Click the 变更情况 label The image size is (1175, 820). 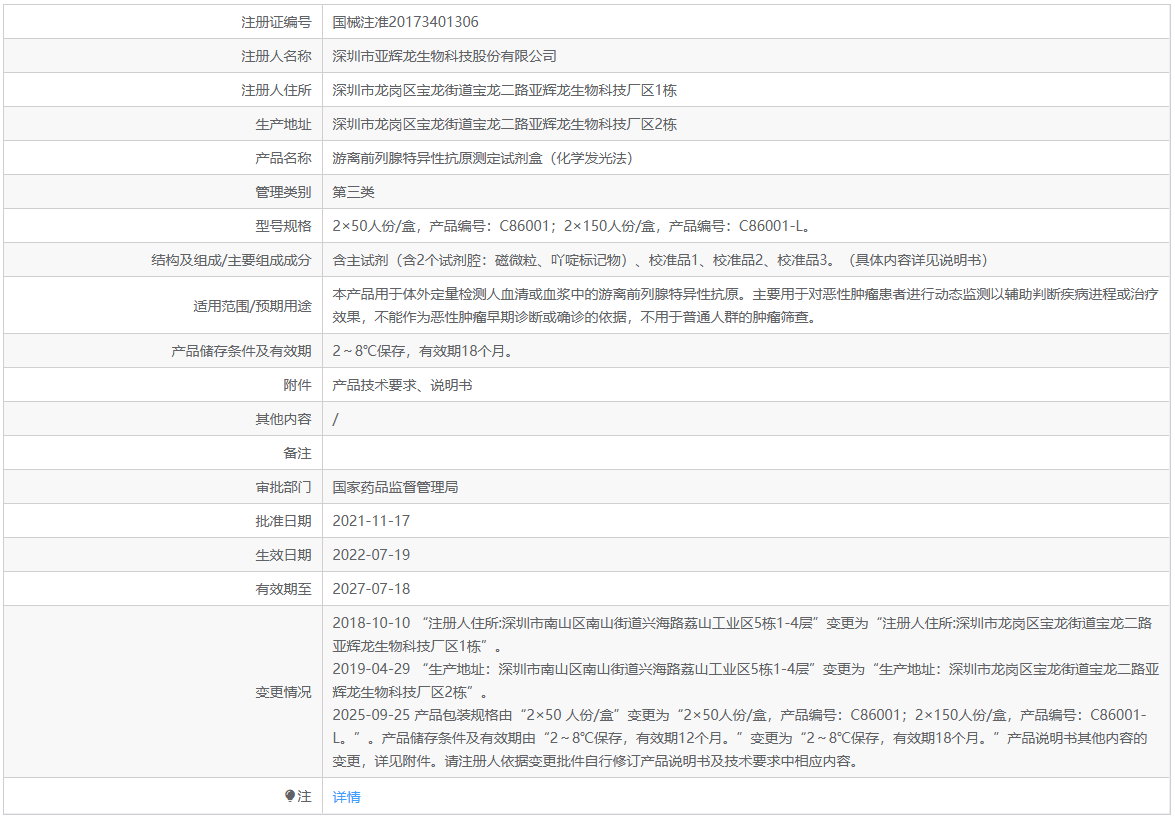[x=283, y=692]
